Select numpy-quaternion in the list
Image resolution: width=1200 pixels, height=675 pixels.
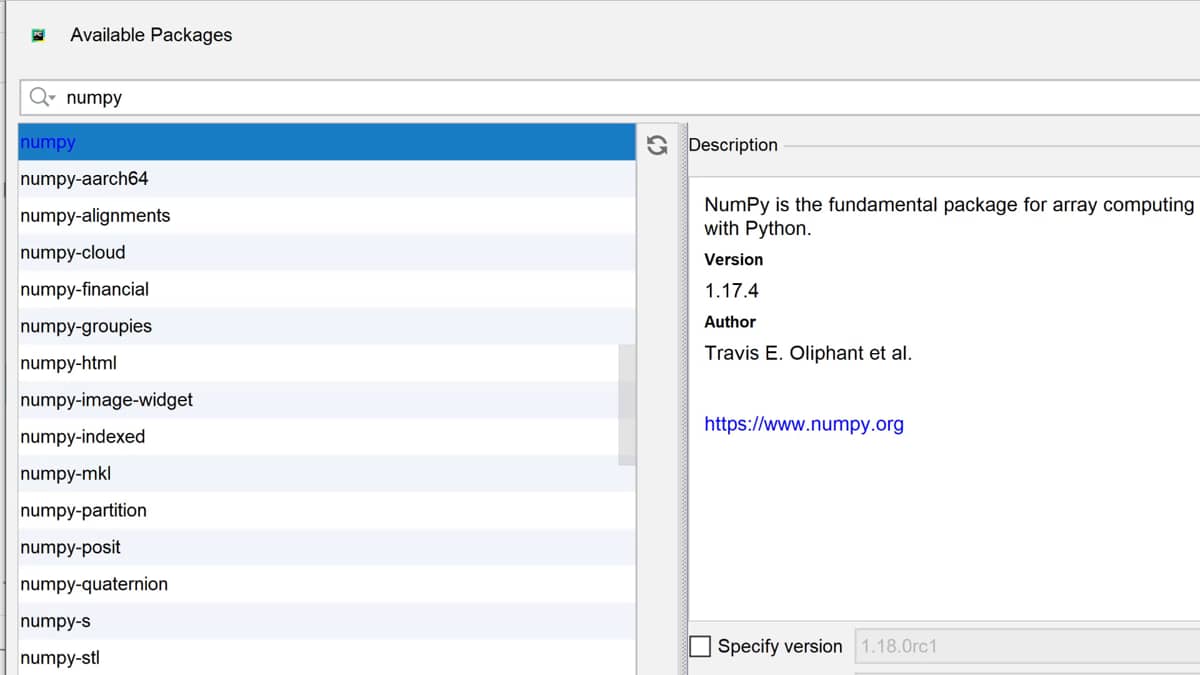click(x=327, y=584)
